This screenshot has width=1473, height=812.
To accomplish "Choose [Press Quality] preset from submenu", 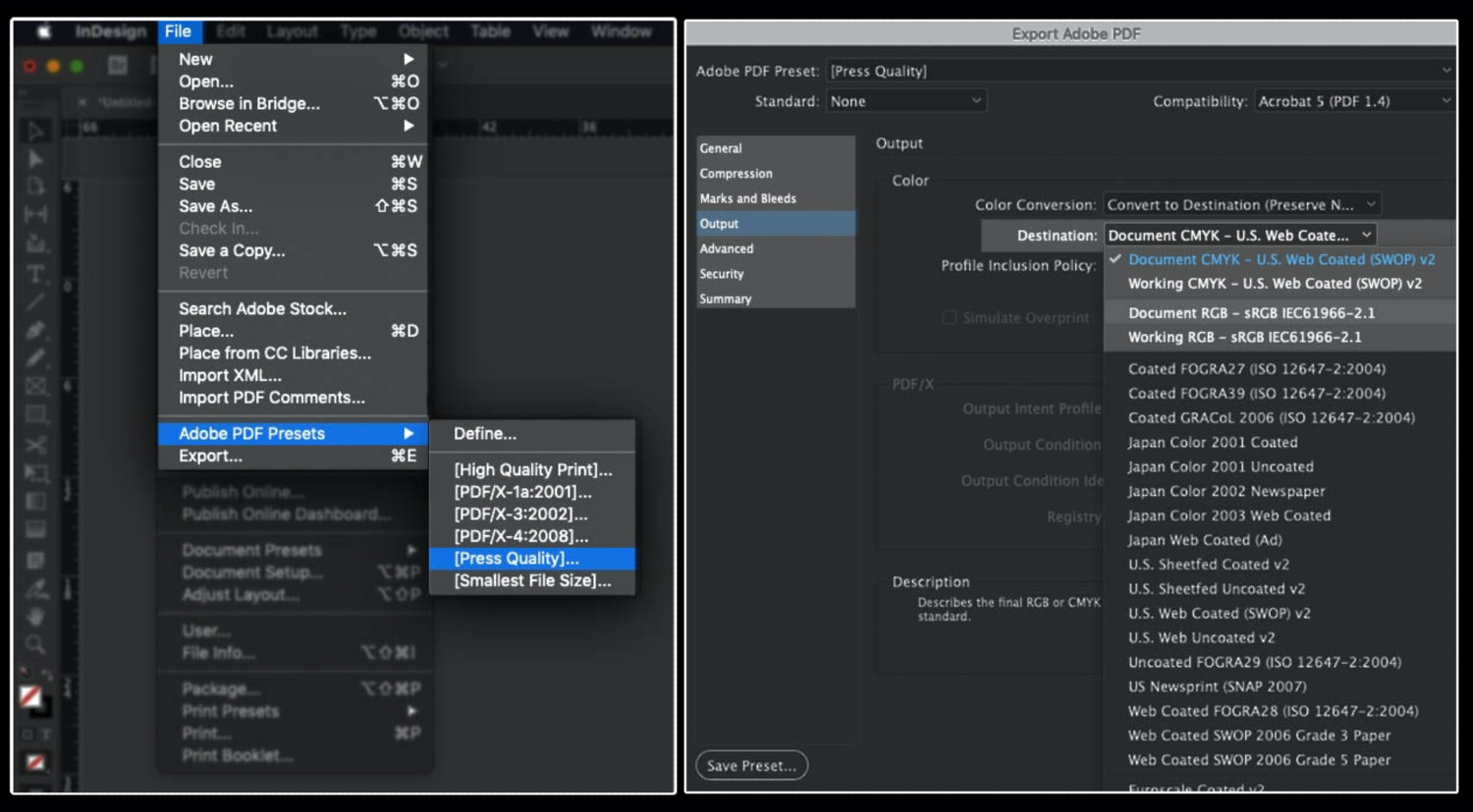I will 517,558.
